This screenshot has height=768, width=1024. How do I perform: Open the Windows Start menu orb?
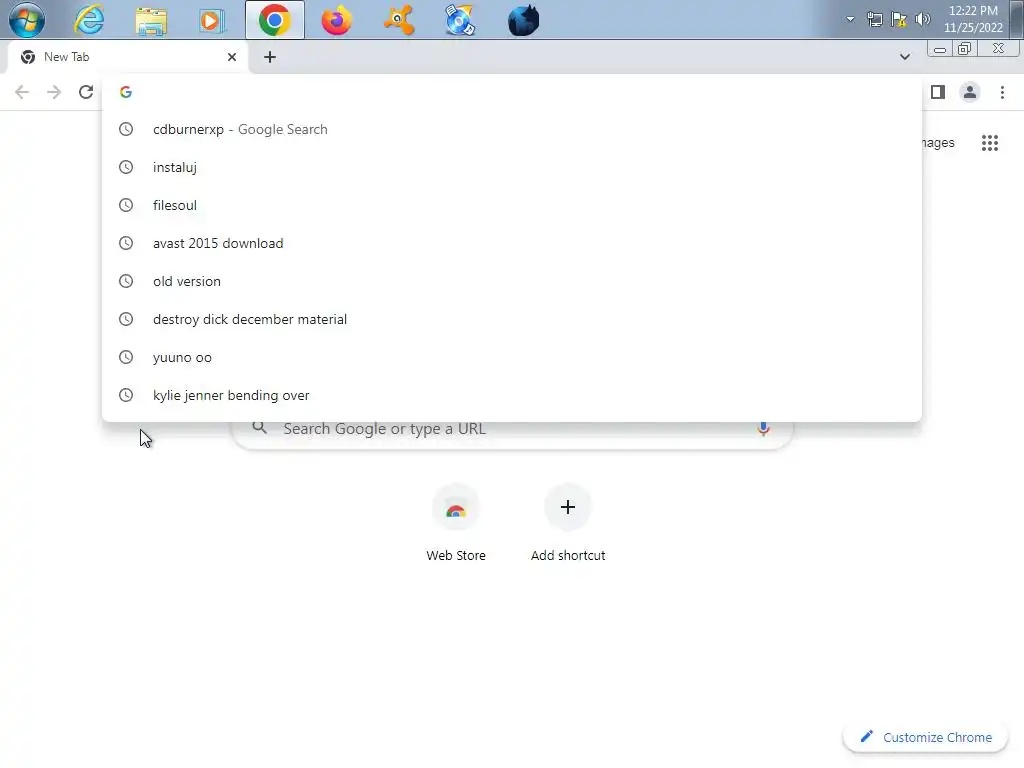[x=27, y=20]
